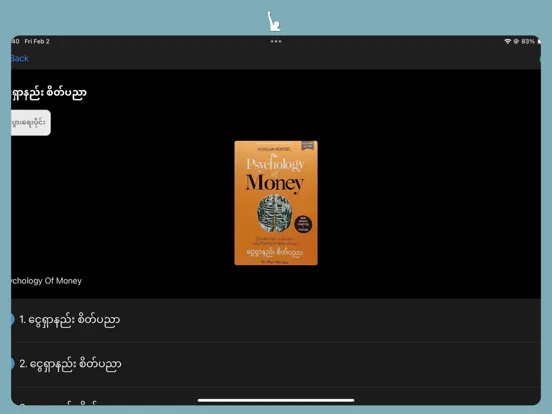Tap the Wi-Fi status icon
Image resolution: width=552 pixels, height=414 pixels.
pyautogui.click(x=507, y=41)
